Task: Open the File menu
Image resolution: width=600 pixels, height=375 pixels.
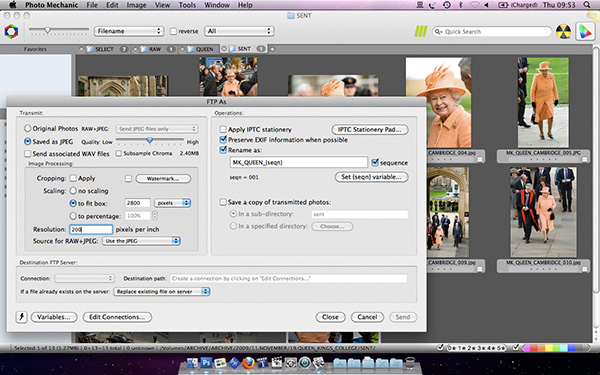Action: point(92,5)
